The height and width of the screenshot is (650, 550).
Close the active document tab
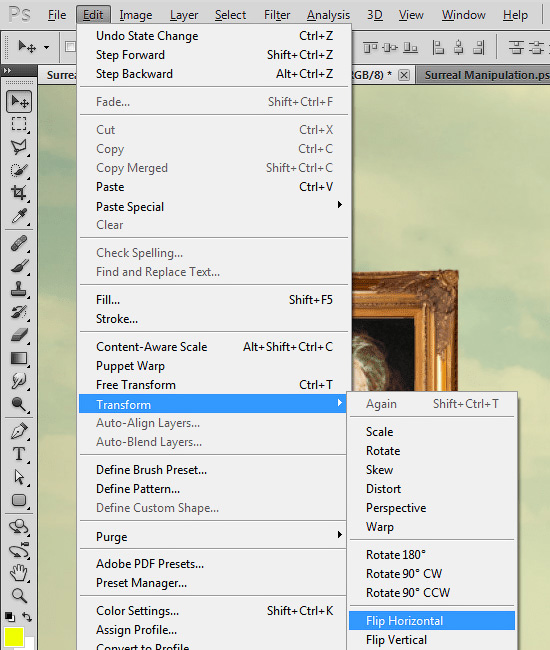(404, 75)
